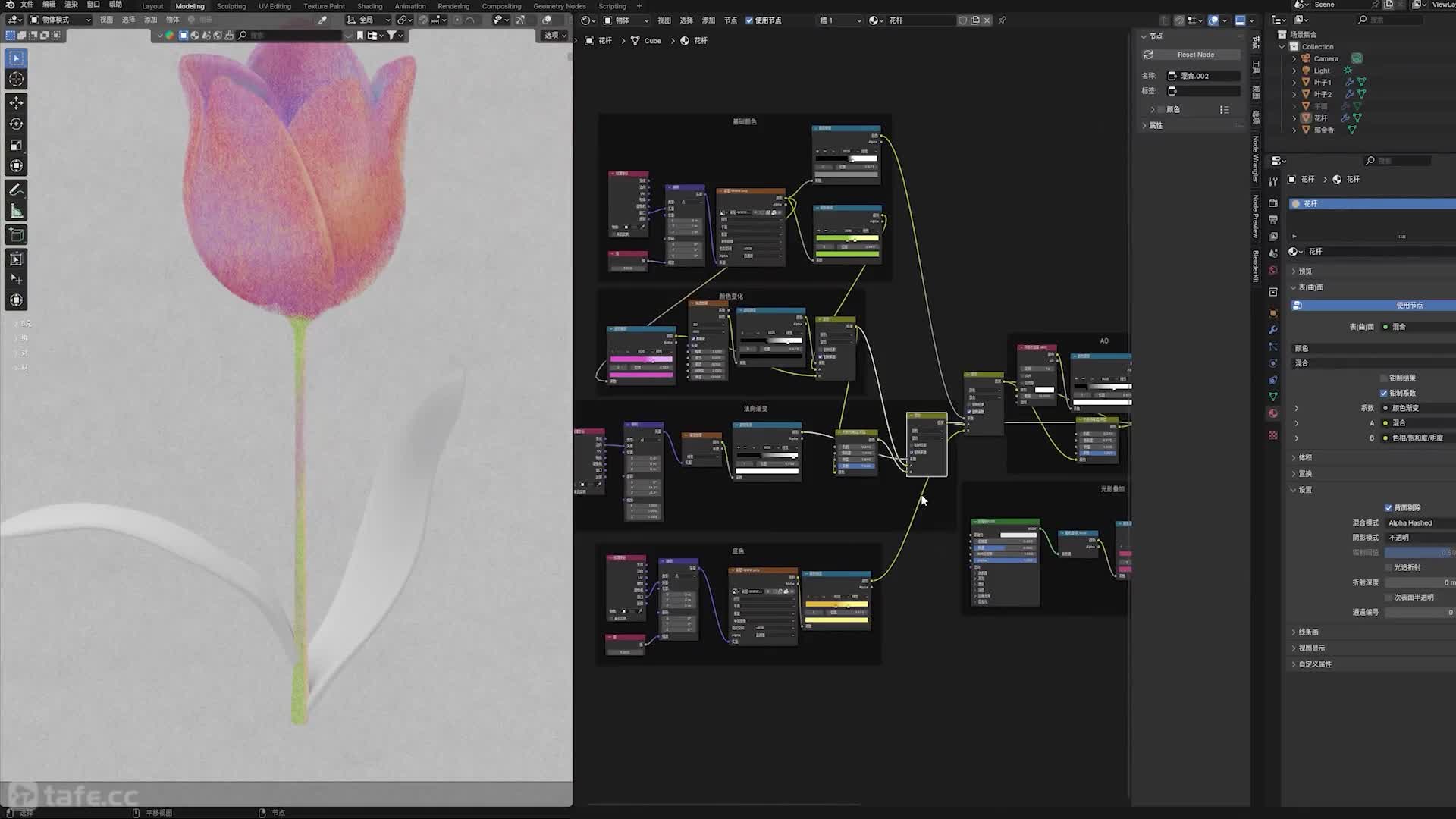
Task: Choose the Scale tool
Action: pyautogui.click(x=16, y=145)
